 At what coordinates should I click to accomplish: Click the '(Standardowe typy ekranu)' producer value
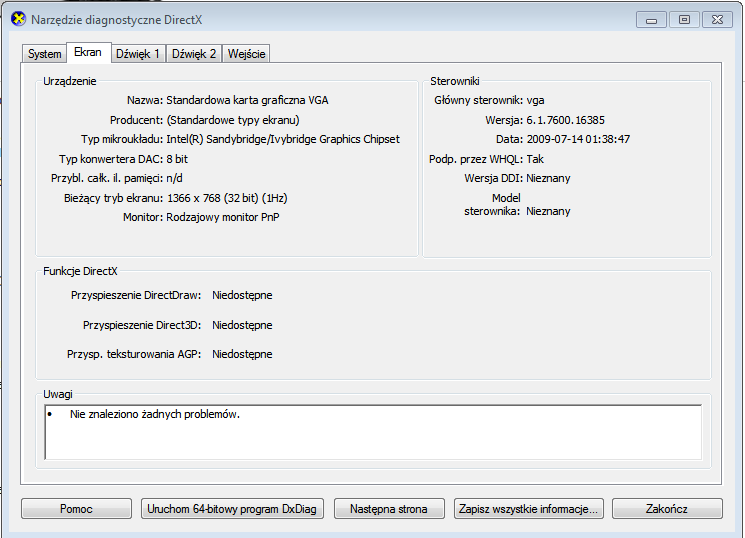click(233, 120)
